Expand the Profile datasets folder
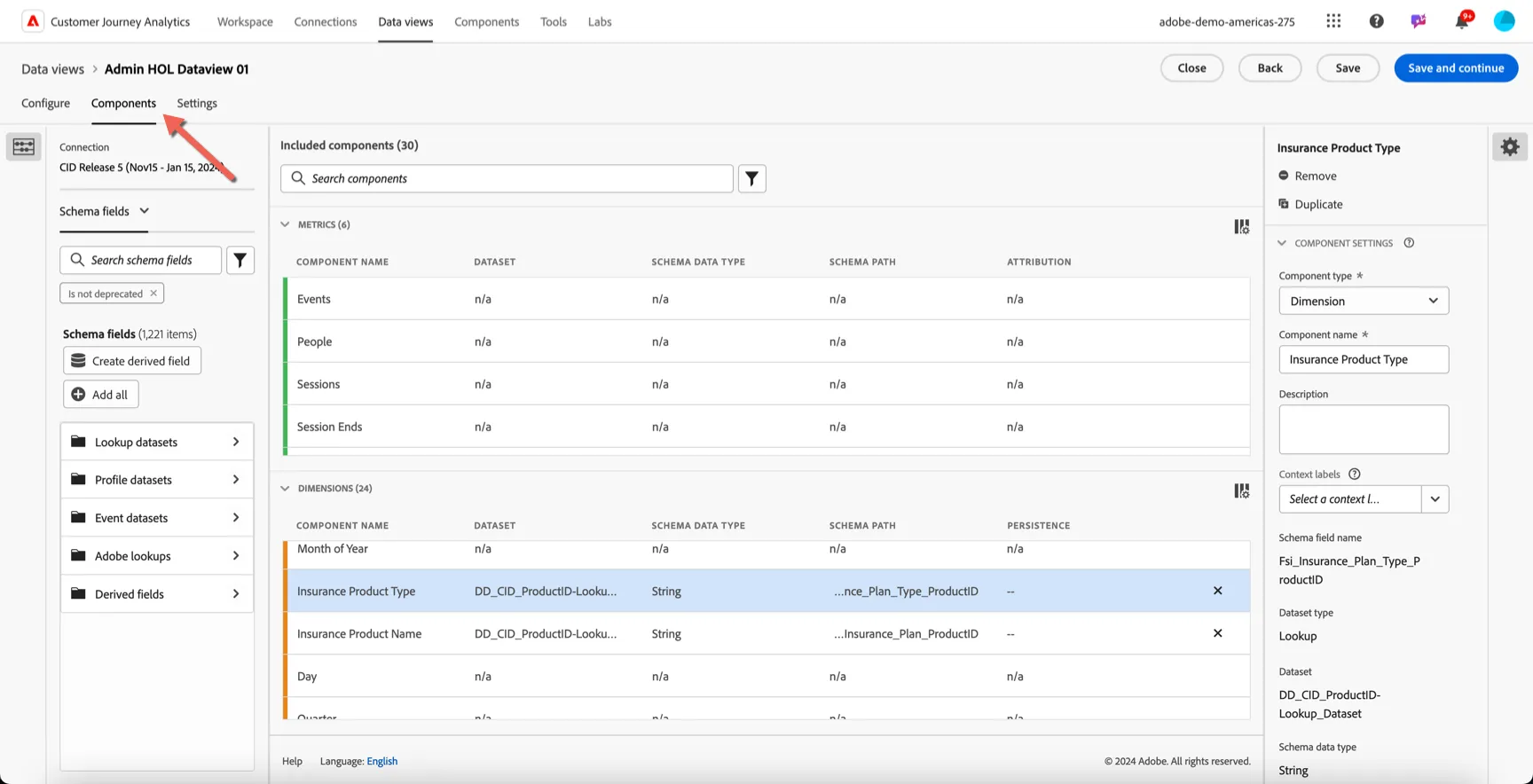The height and width of the screenshot is (784, 1533). [157, 480]
